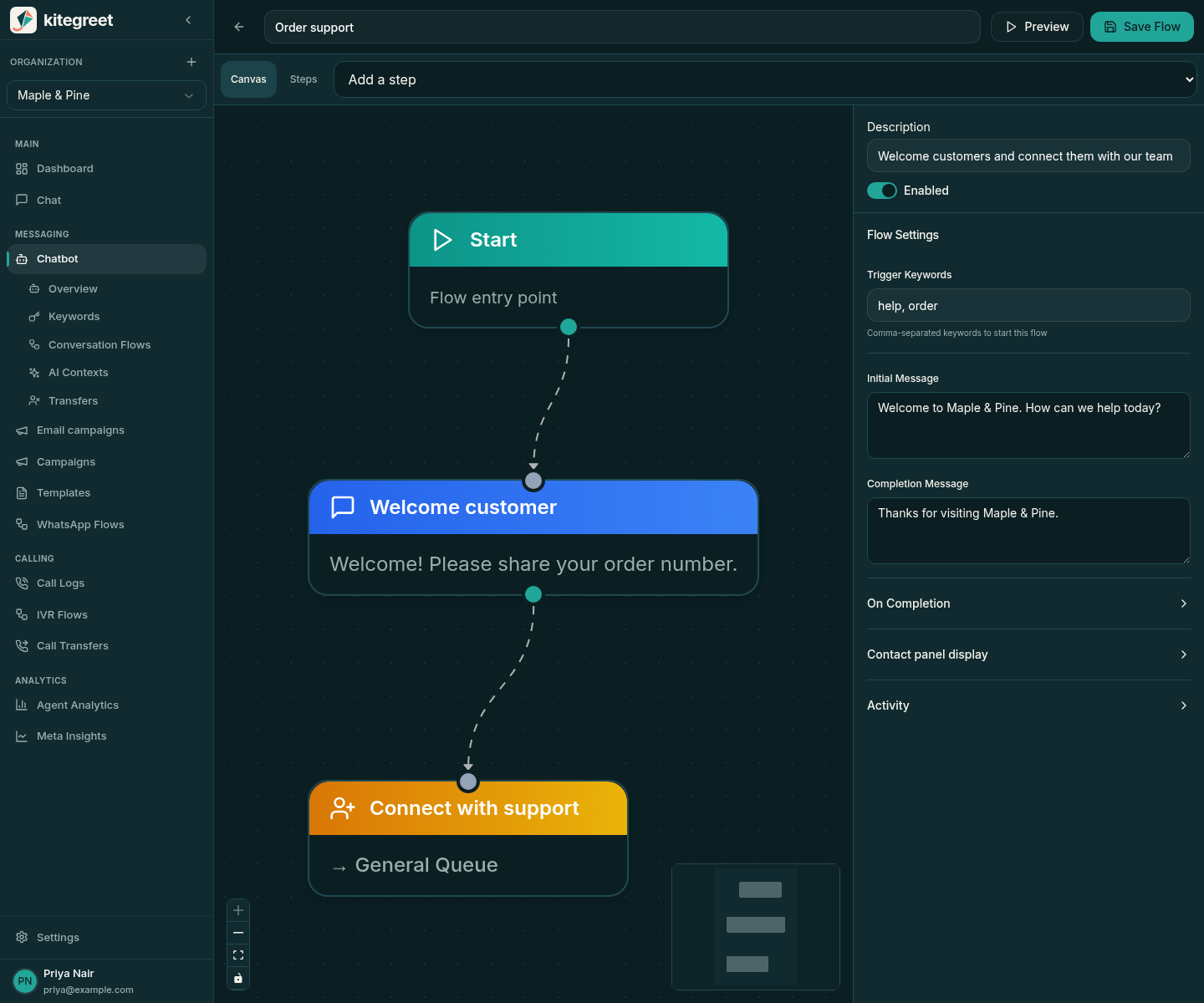
Task: Switch to the Steps tab
Action: click(304, 79)
